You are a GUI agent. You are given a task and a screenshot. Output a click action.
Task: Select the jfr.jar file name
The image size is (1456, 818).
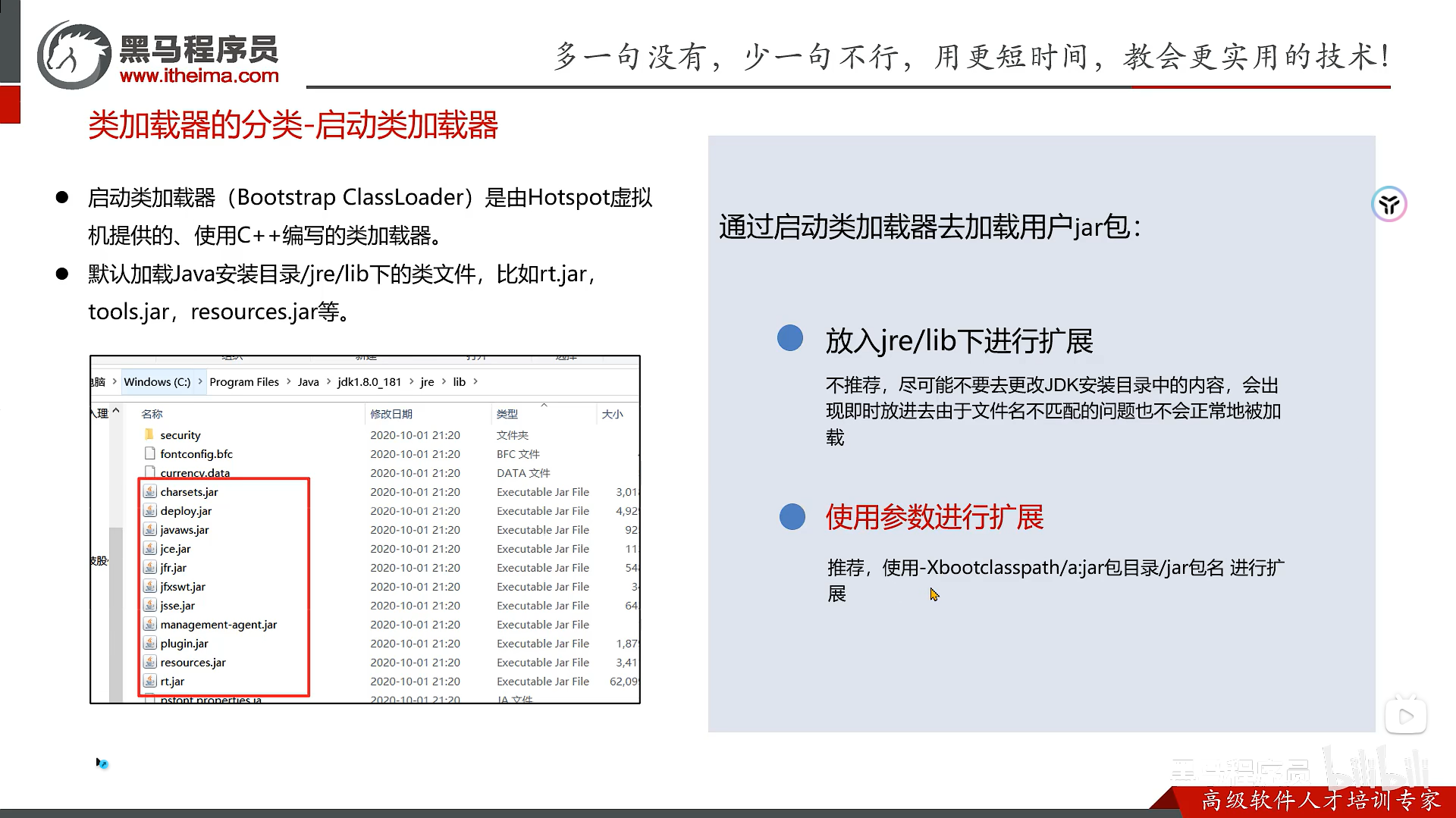coord(173,568)
